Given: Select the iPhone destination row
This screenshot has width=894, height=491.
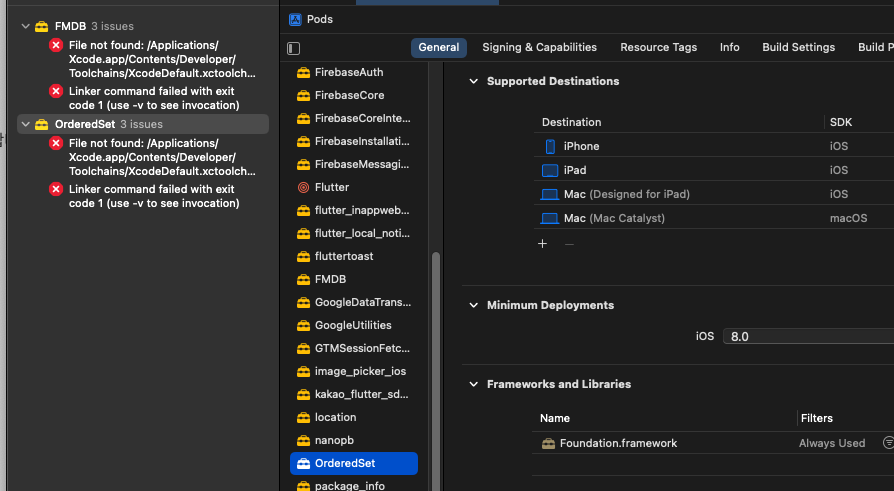Looking at the screenshot, I should tap(714, 146).
